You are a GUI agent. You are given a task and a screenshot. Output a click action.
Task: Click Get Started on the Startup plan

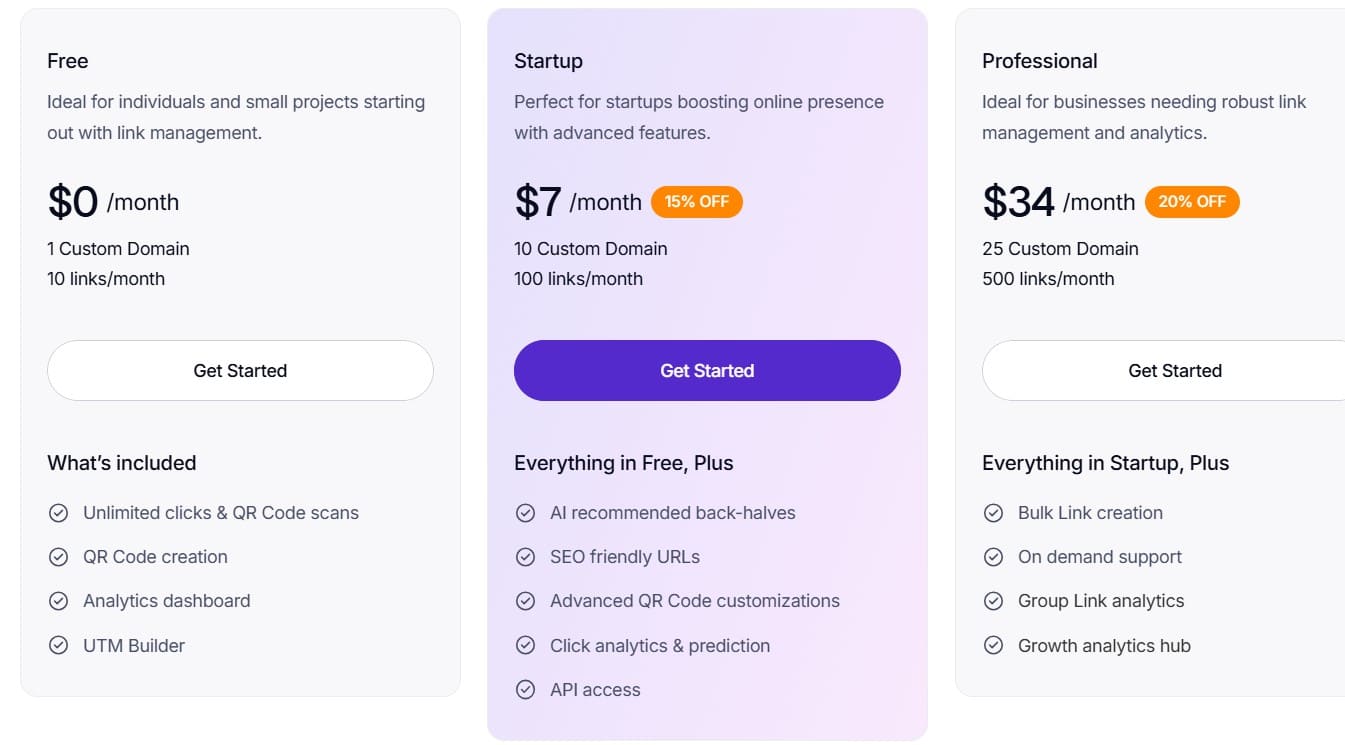pos(707,370)
